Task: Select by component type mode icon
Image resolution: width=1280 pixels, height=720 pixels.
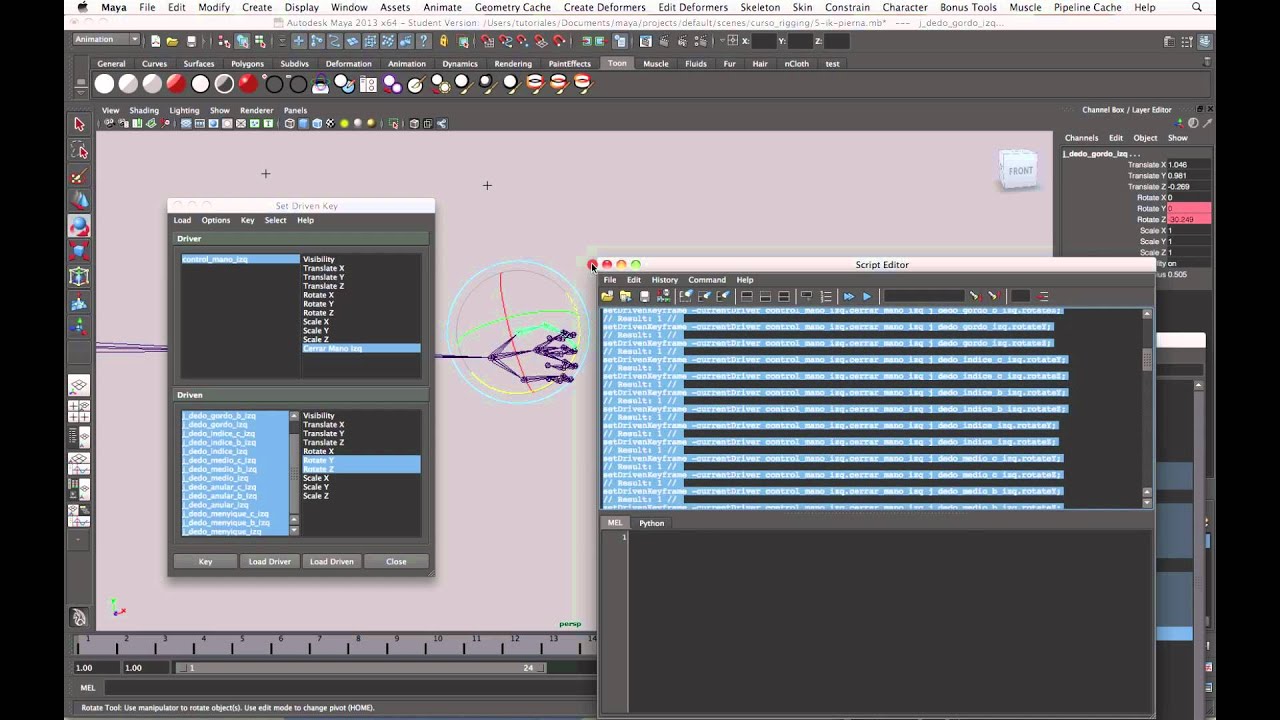Action: click(260, 41)
